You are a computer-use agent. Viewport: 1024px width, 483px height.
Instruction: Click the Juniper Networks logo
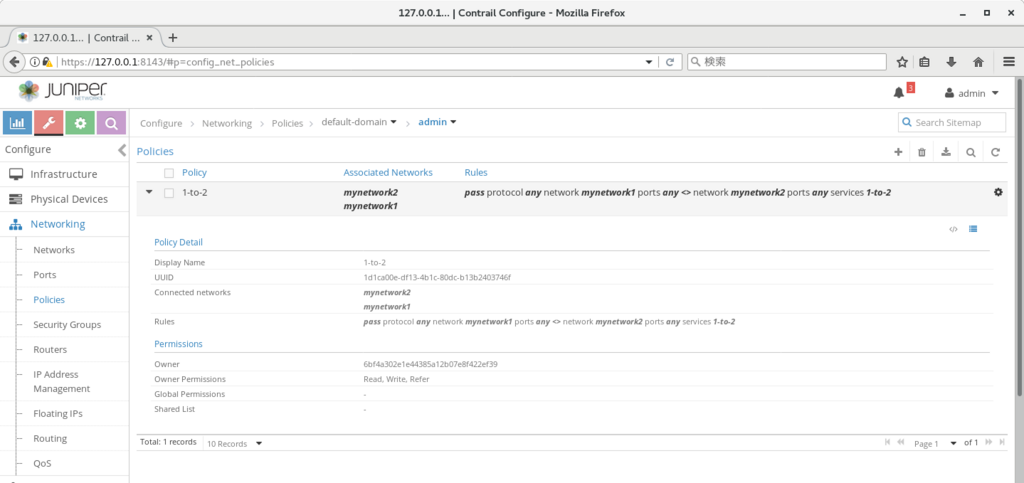pos(63,91)
